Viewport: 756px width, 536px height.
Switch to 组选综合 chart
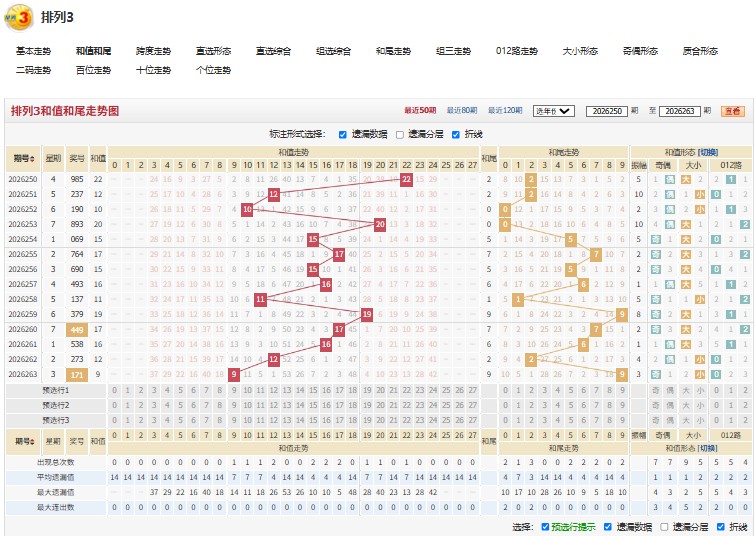[333, 51]
